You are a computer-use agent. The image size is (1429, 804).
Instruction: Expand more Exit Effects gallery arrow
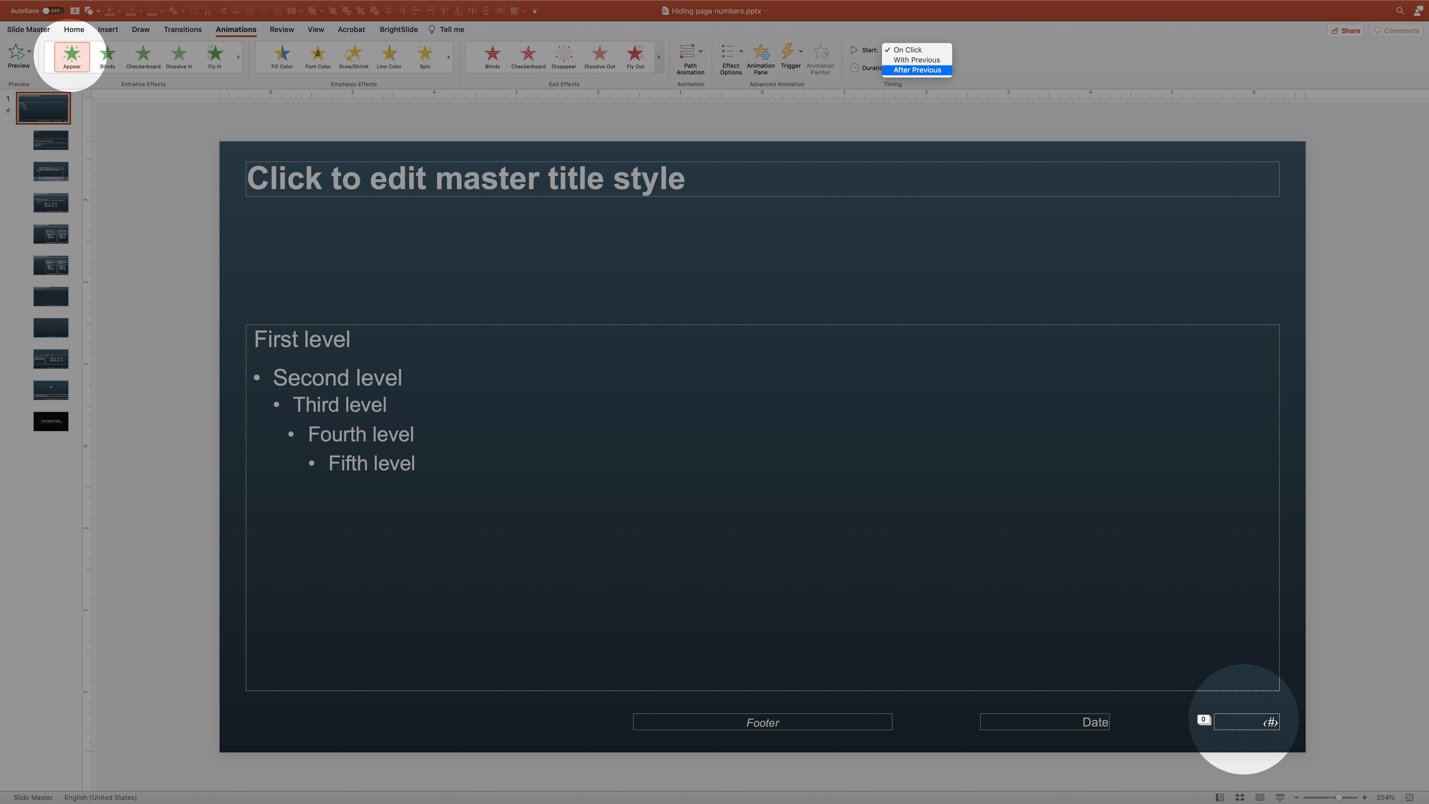[x=658, y=57]
